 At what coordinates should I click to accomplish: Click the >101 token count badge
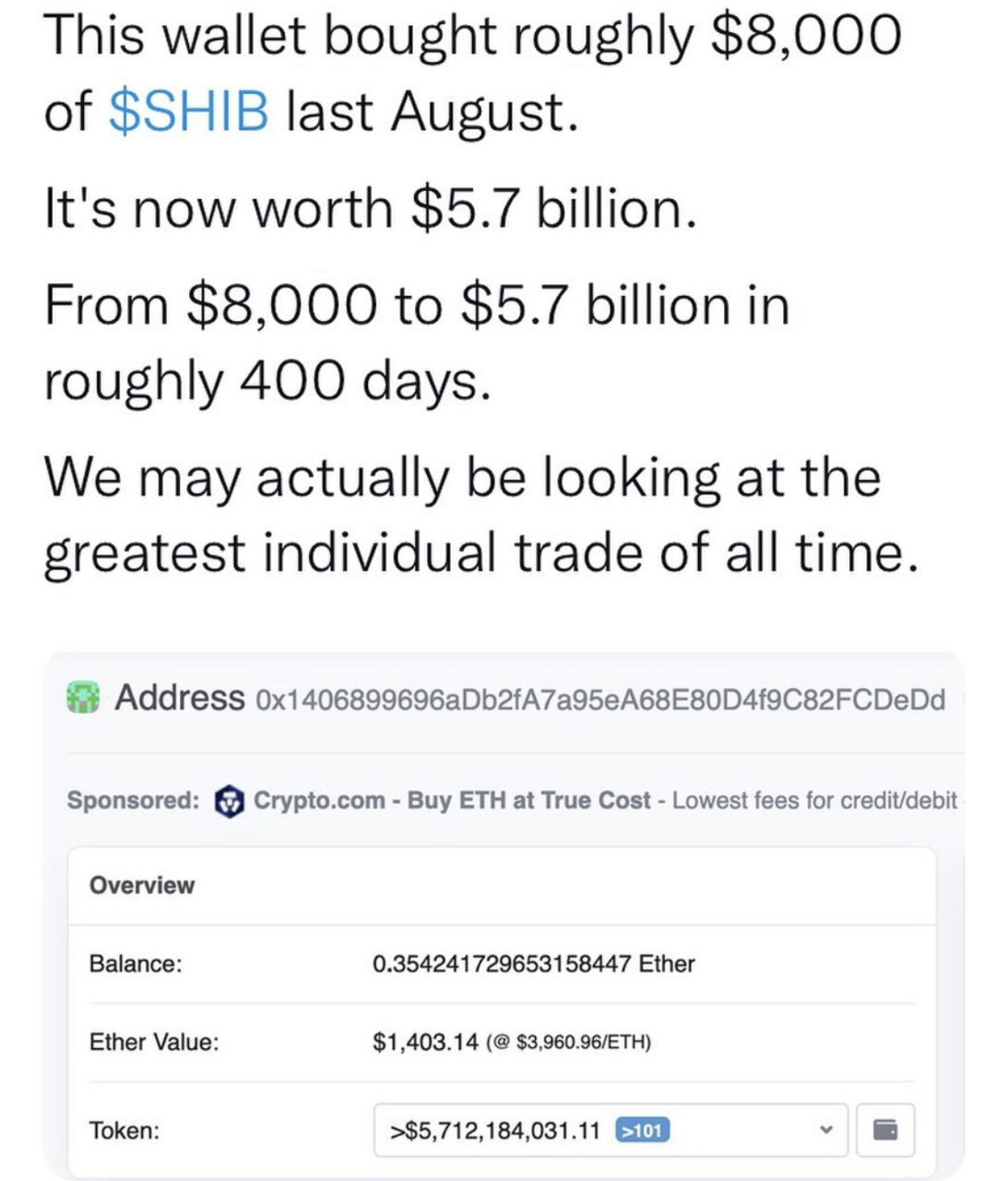(x=643, y=1129)
